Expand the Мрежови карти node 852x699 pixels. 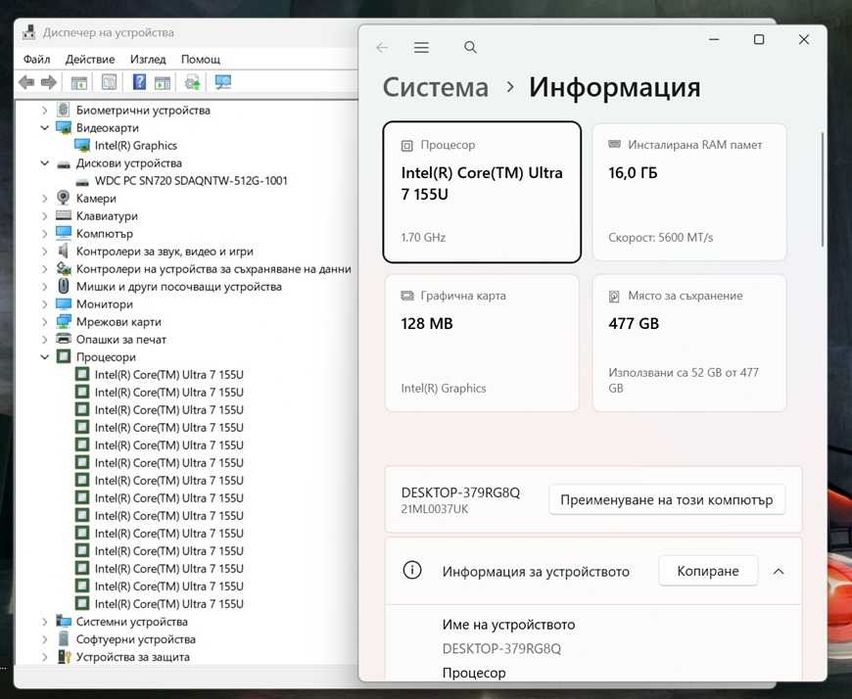[x=45, y=322]
